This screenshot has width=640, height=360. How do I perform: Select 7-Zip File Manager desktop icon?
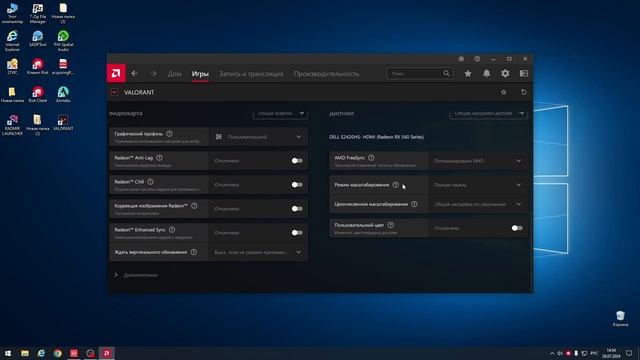pyautogui.click(x=38, y=13)
